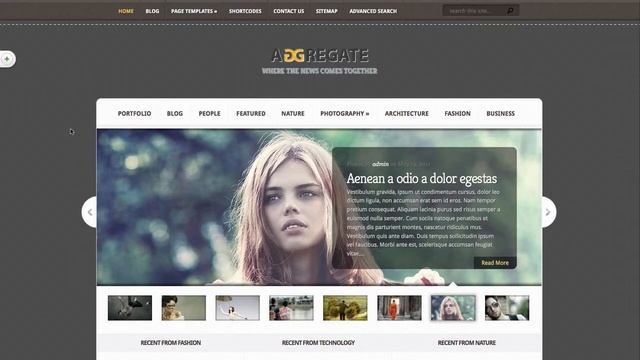Click the Recent From Technology heading
Viewport: 640px width, 360px height.
pyautogui.click(x=318, y=343)
